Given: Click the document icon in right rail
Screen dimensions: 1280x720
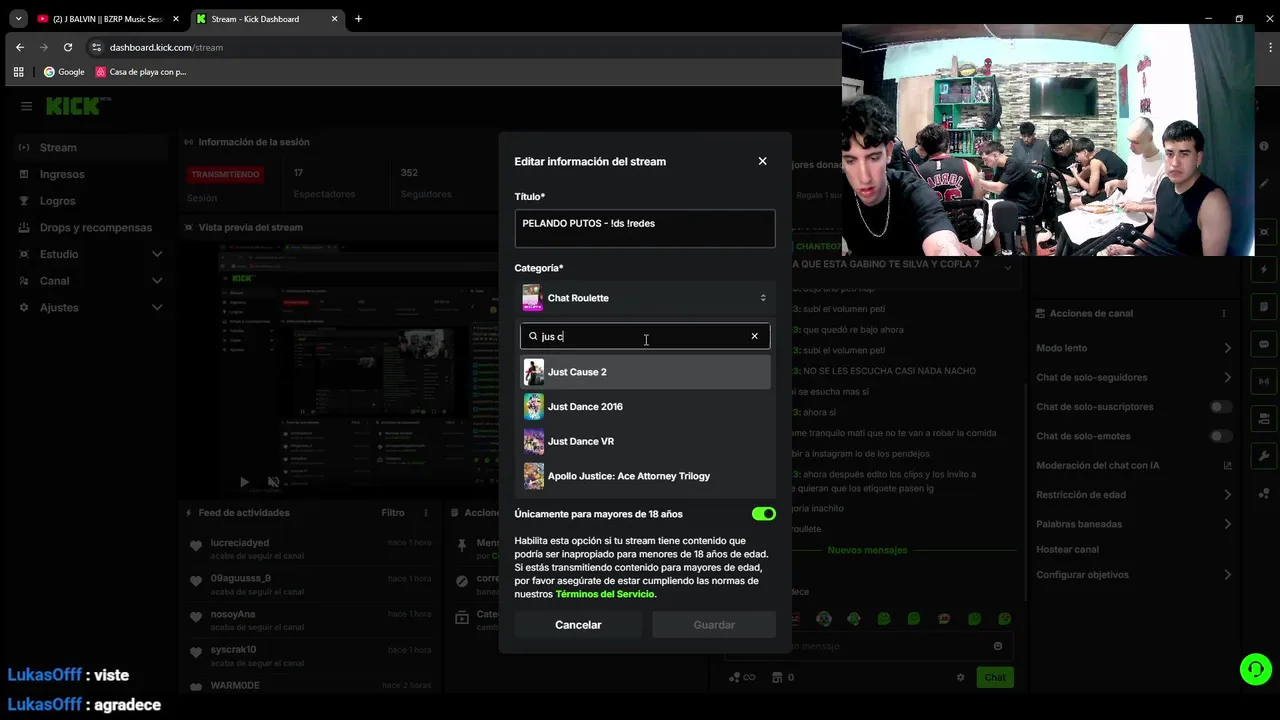Looking at the screenshot, I should [1264, 307].
